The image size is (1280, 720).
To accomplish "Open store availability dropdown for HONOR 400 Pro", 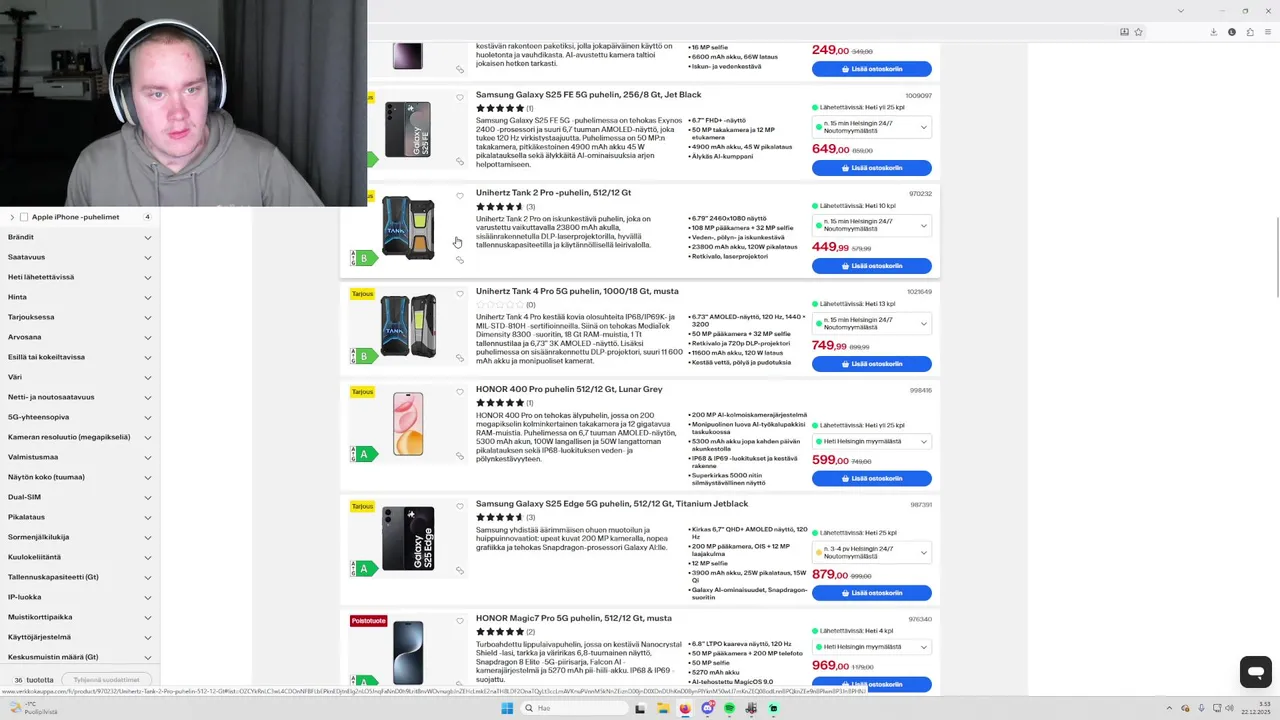I will coord(872,441).
